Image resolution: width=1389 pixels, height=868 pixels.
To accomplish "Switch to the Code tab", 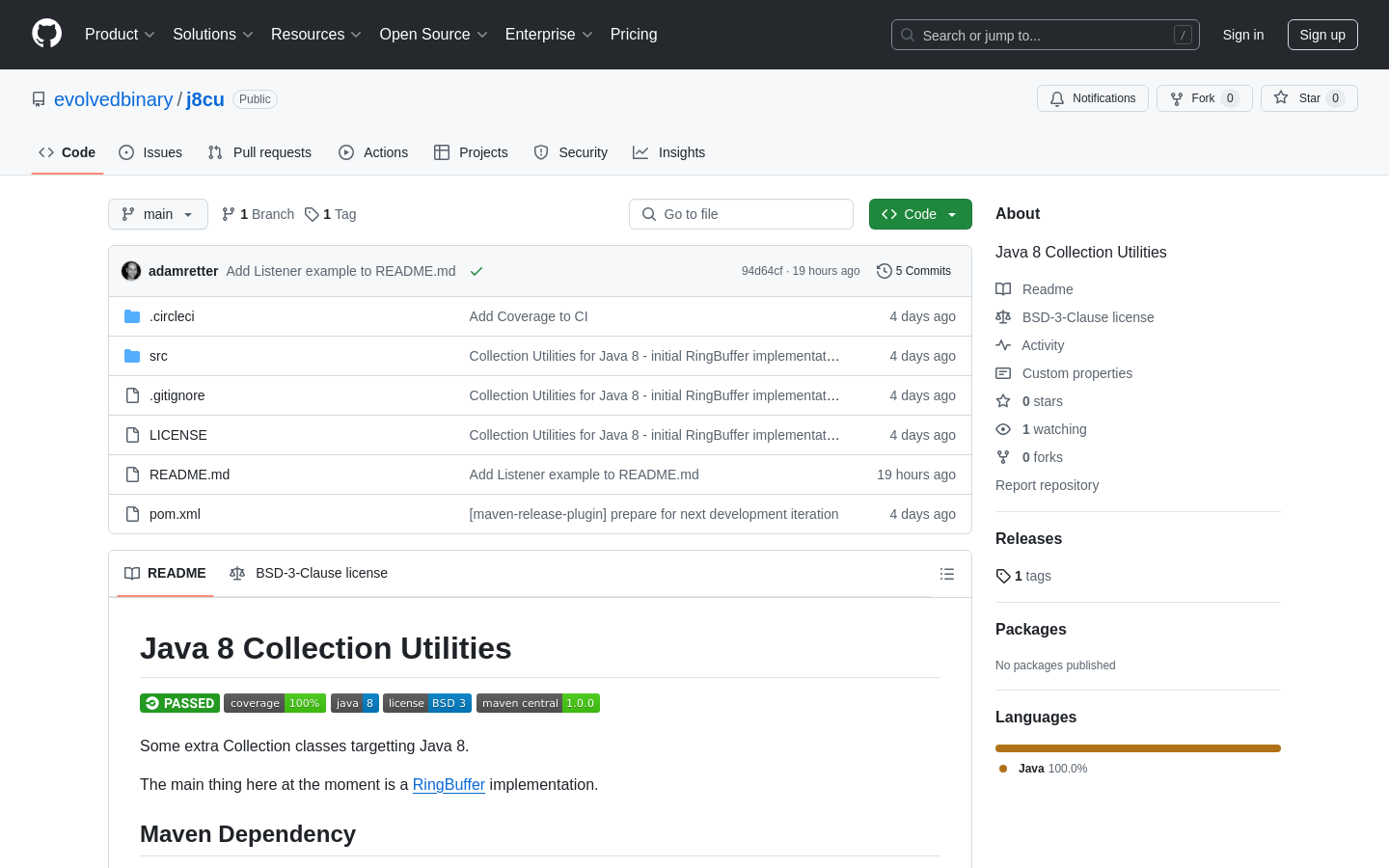I will pos(68,152).
